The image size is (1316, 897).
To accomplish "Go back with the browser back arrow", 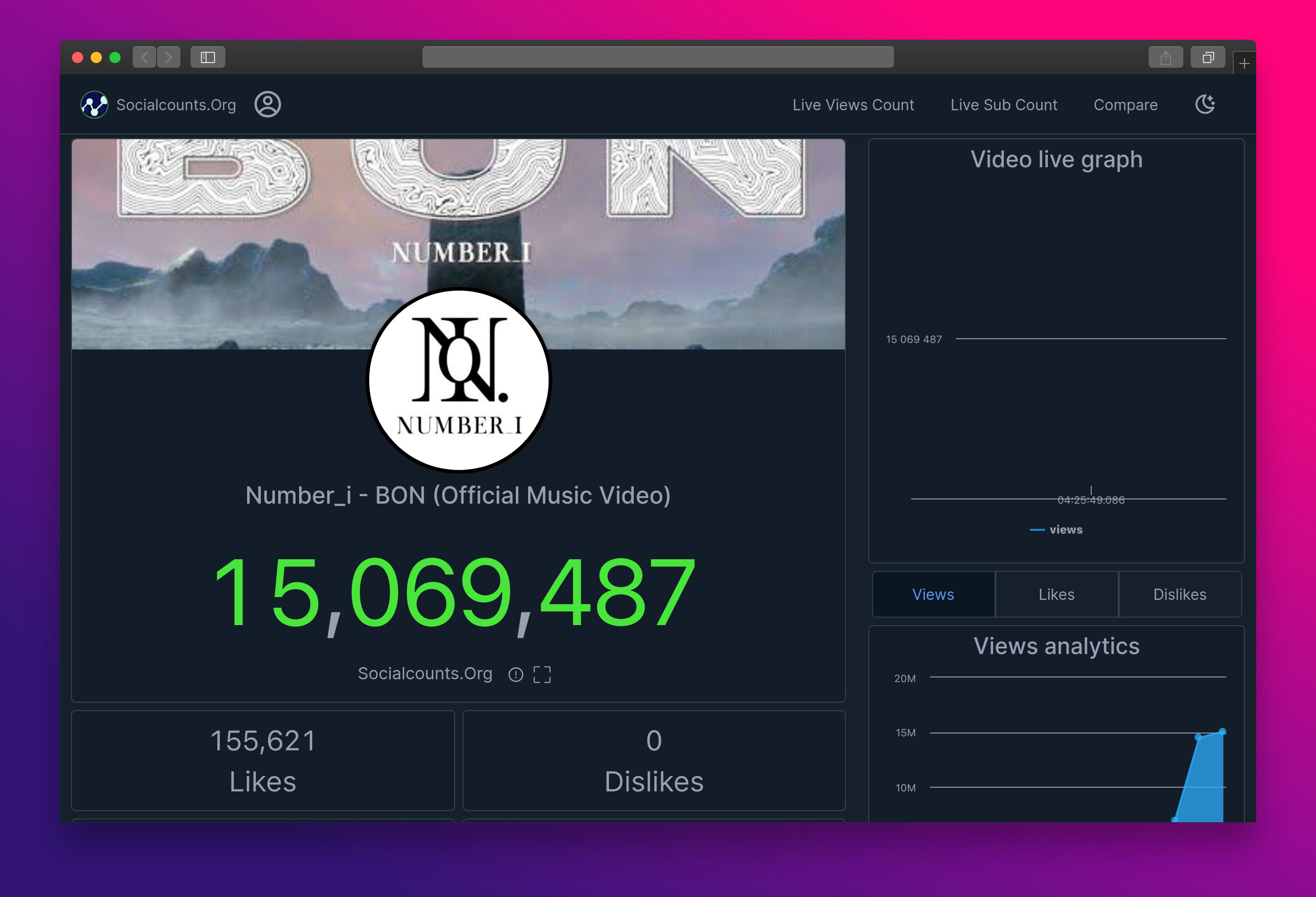I will [144, 57].
